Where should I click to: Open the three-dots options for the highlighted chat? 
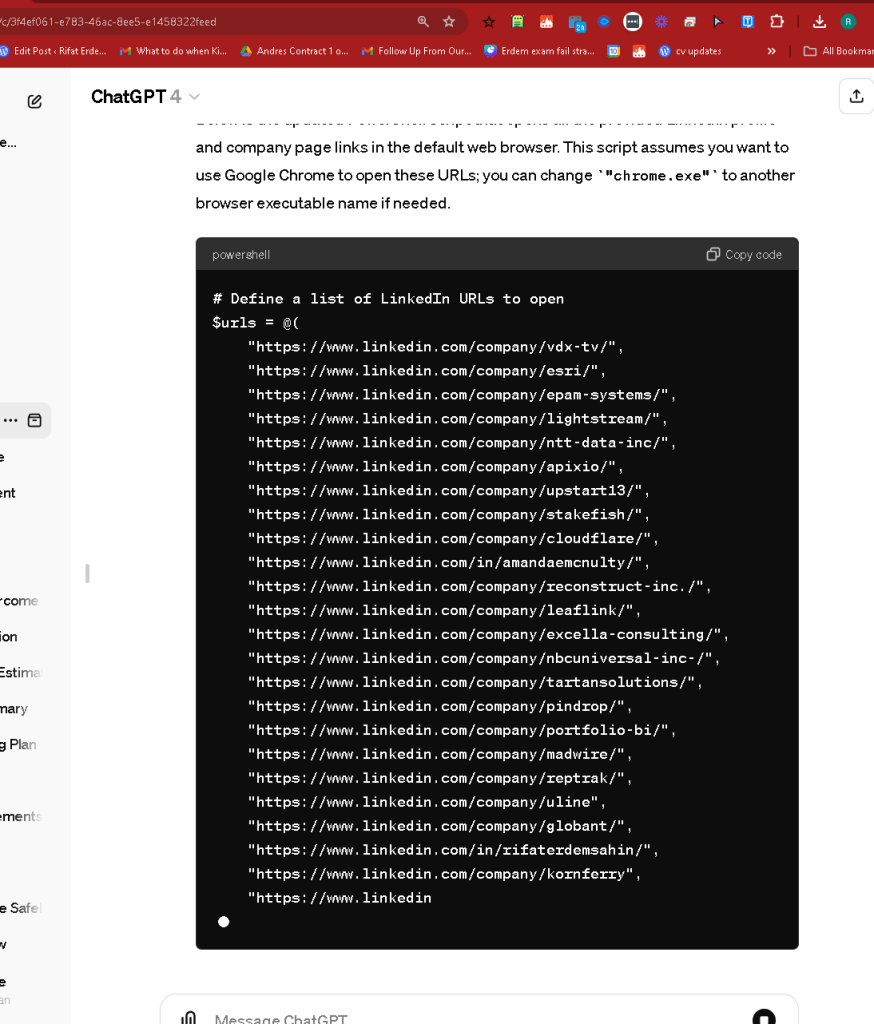10,420
